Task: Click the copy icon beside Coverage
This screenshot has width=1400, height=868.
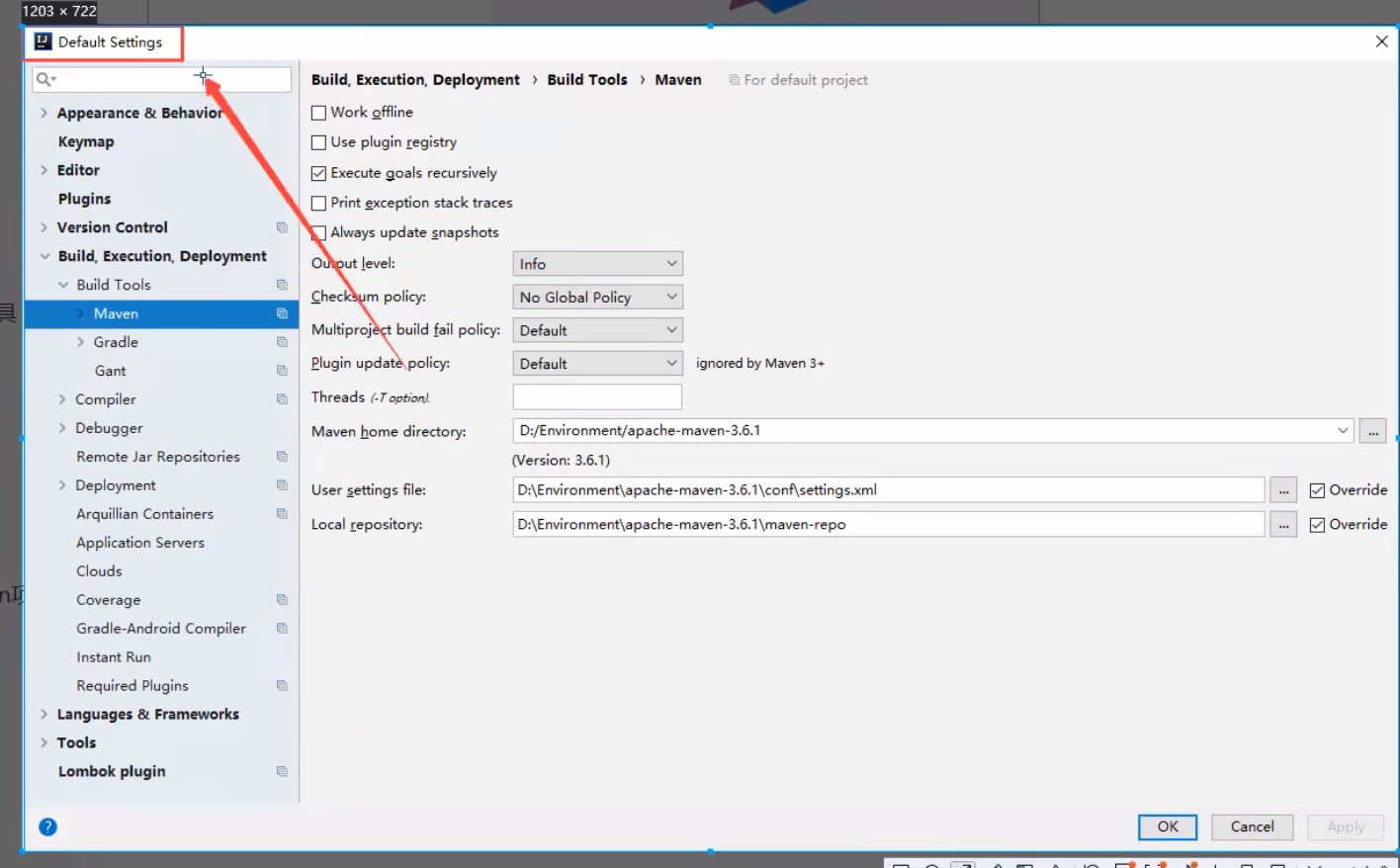Action: pos(282,600)
